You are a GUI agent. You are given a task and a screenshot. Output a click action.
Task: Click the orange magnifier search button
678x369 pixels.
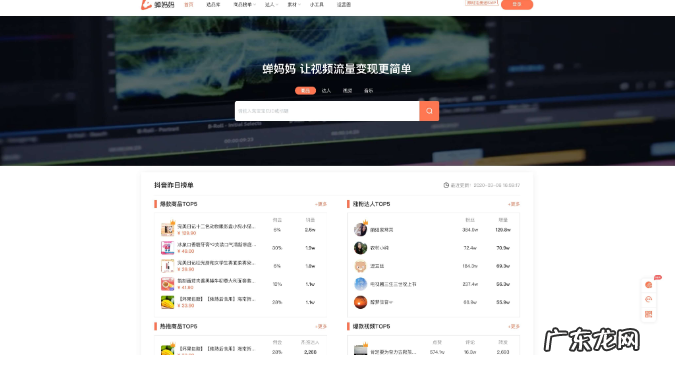429,111
